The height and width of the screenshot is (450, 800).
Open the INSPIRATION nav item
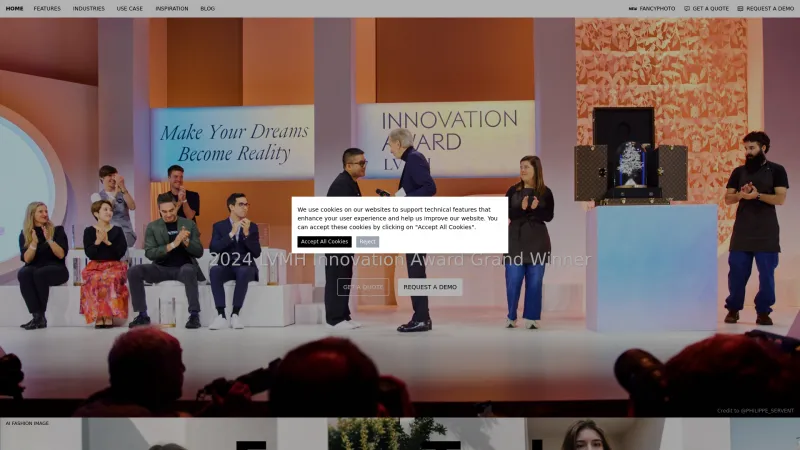171,9
